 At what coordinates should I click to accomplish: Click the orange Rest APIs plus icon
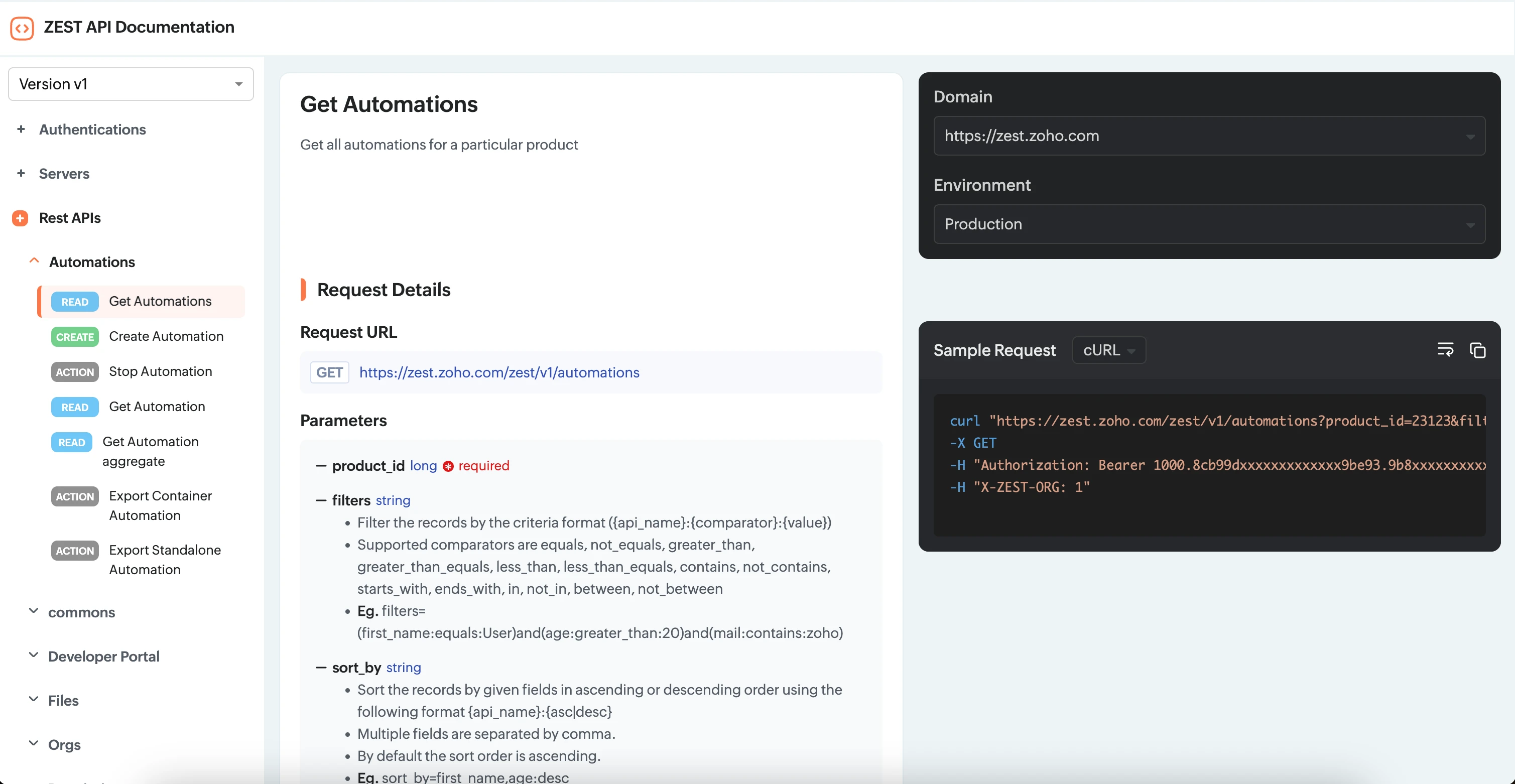click(x=20, y=218)
